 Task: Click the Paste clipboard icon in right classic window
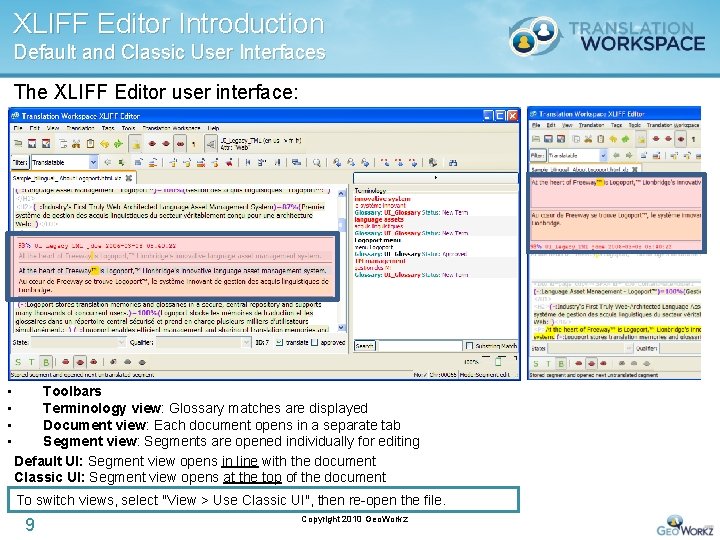[600, 139]
